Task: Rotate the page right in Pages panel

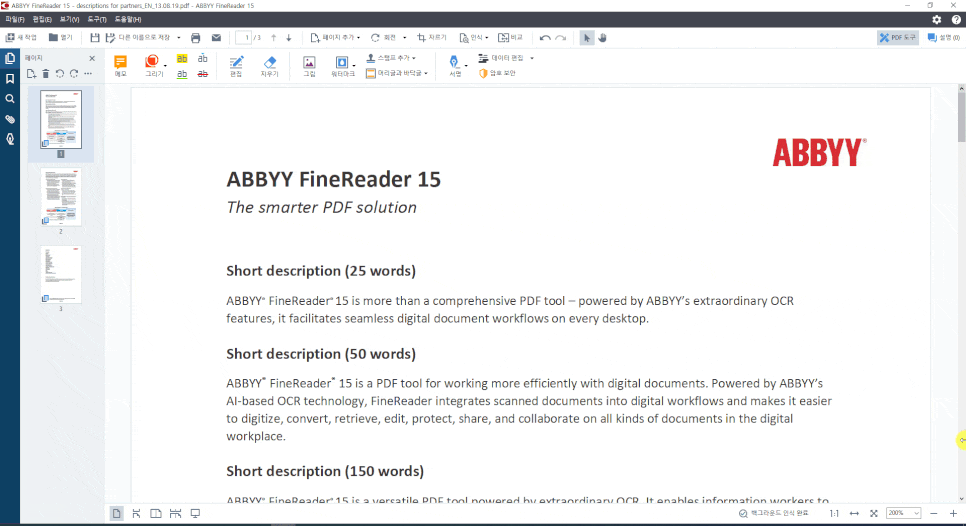Action: tap(74, 74)
